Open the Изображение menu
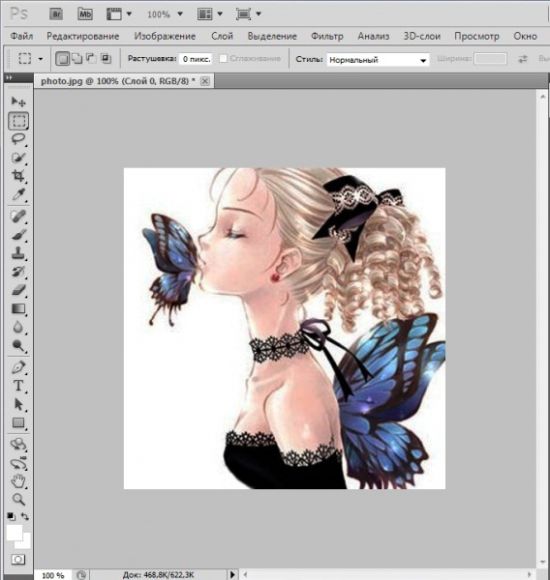The image size is (550, 580). [x=165, y=36]
